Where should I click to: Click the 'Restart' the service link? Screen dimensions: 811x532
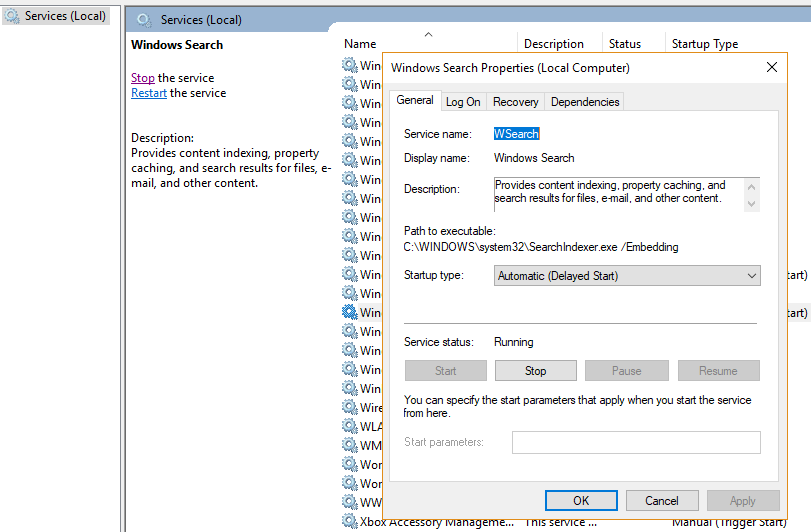point(148,93)
